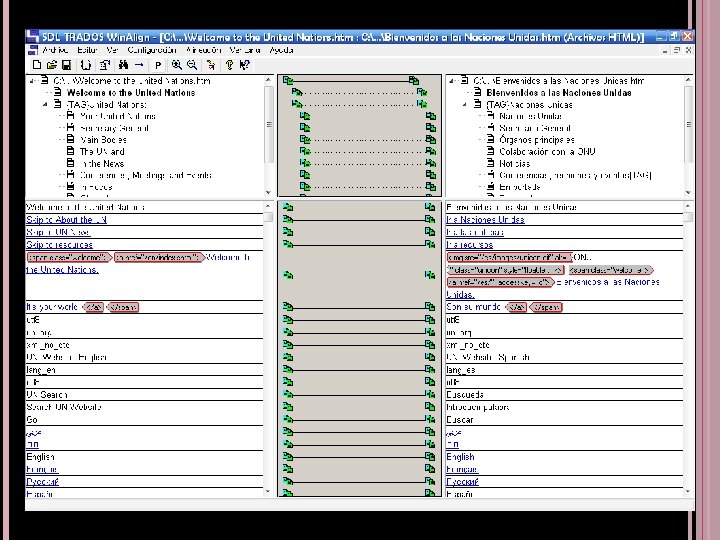Image resolution: width=720 pixels, height=540 pixels.
Task: Zoom out with the magnifier minus icon
Action: click(192, 65)
